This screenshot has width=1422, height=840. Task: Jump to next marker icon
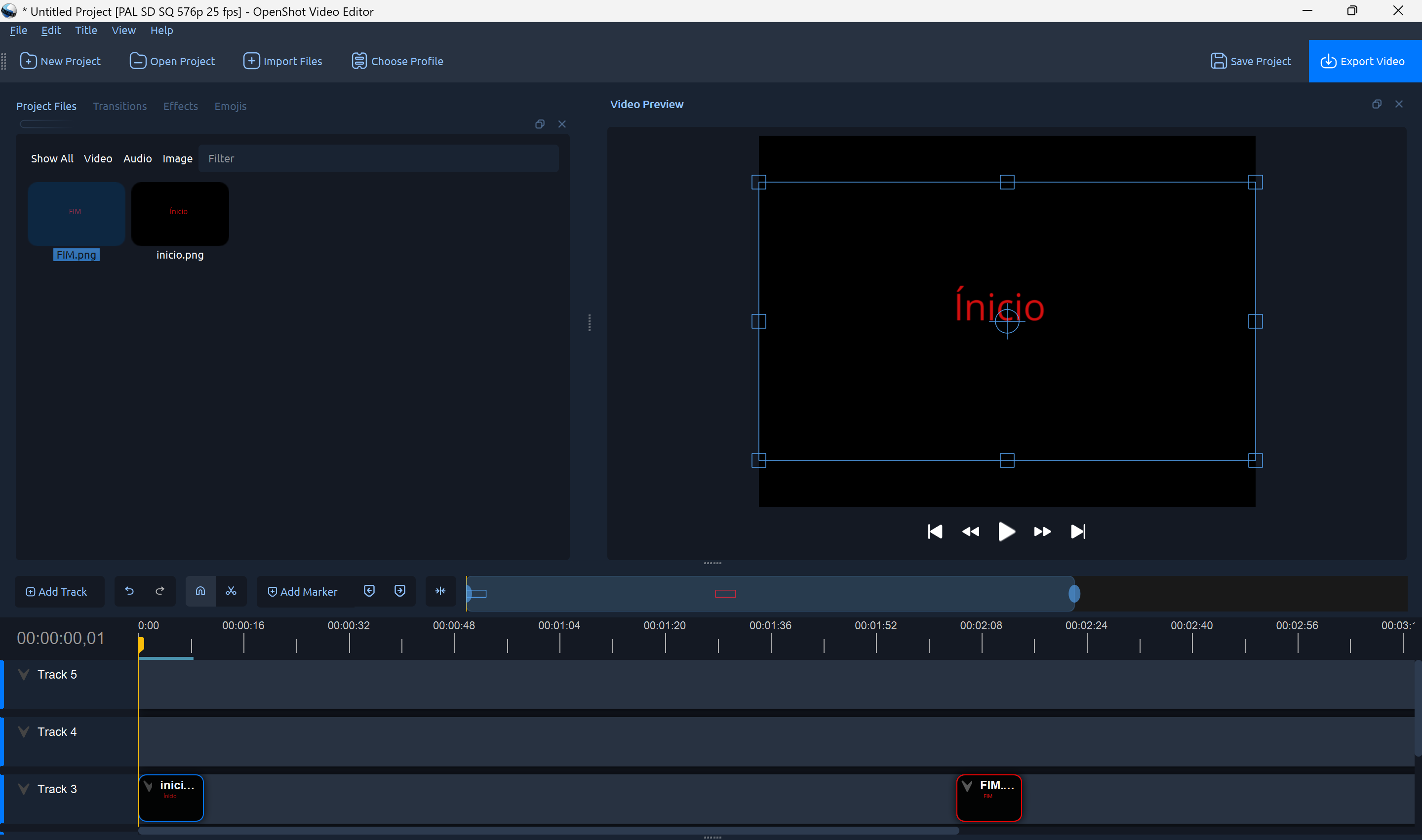[x=400, y=591]
